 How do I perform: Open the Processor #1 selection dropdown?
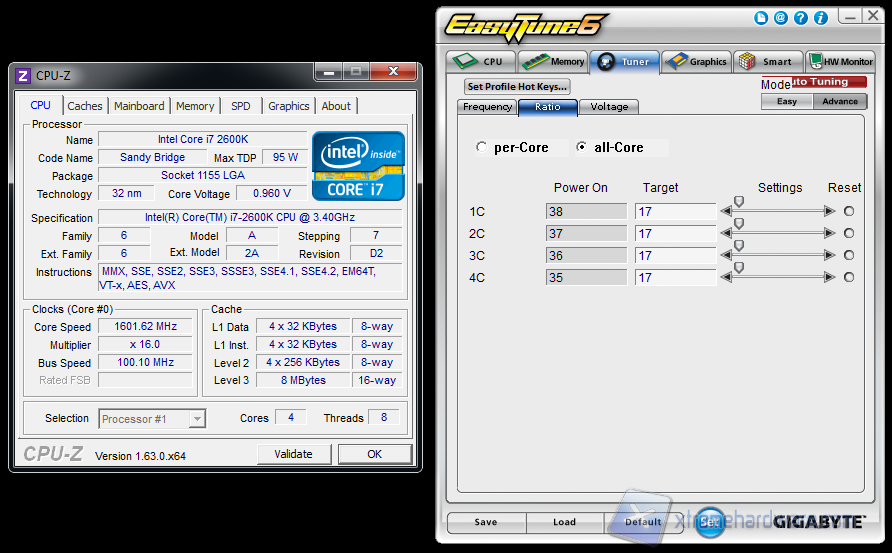point(152,419)
